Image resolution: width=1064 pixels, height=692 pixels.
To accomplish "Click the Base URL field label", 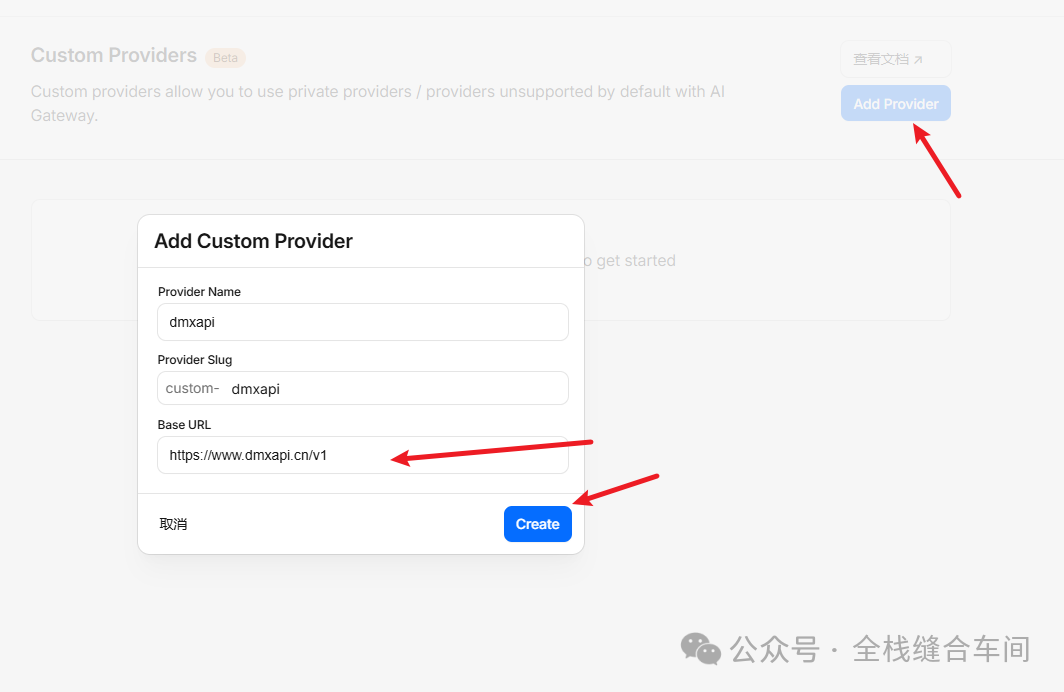I will [184, 425].
